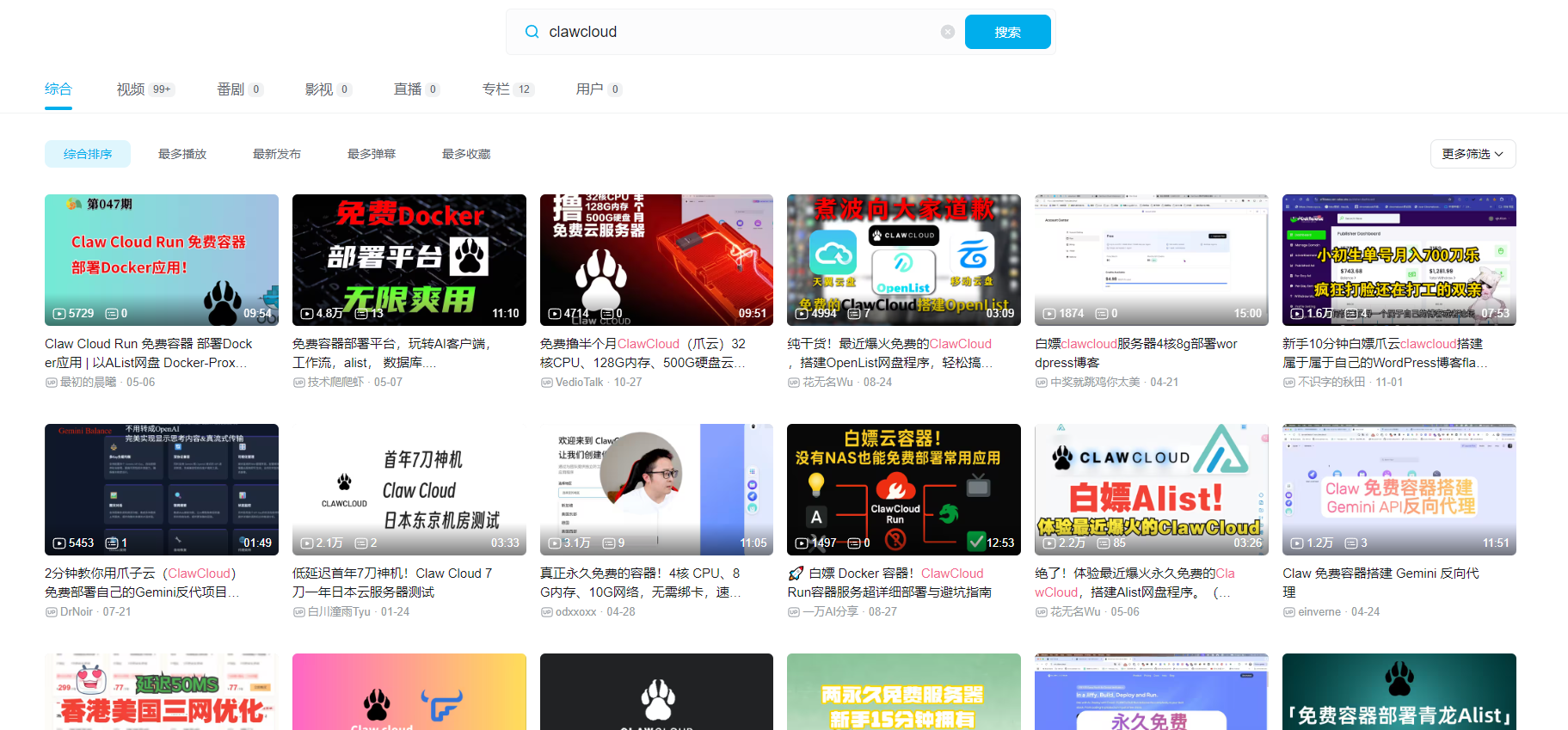This screenshot has width=1568, height=730.
Task: Sort results by 最新发布
Action: pyautogui.click(x=277, y=154)
